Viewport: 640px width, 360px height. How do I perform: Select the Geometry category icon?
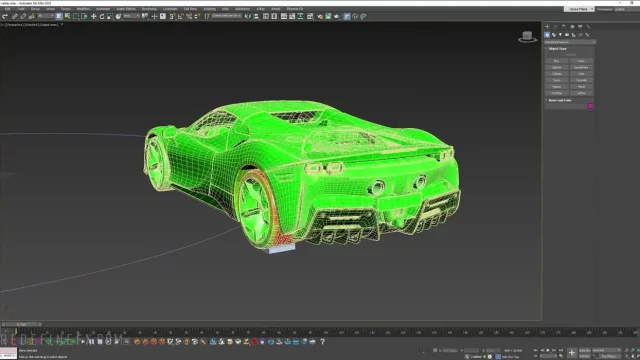click(x=547, y=35)
